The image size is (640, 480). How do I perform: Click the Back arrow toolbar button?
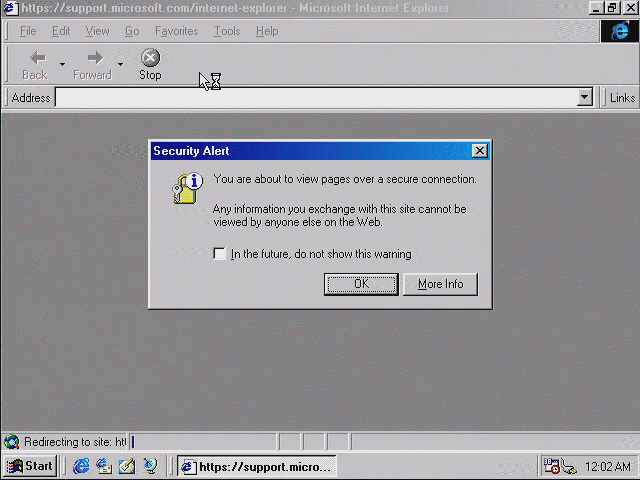(x=35, y=64)
